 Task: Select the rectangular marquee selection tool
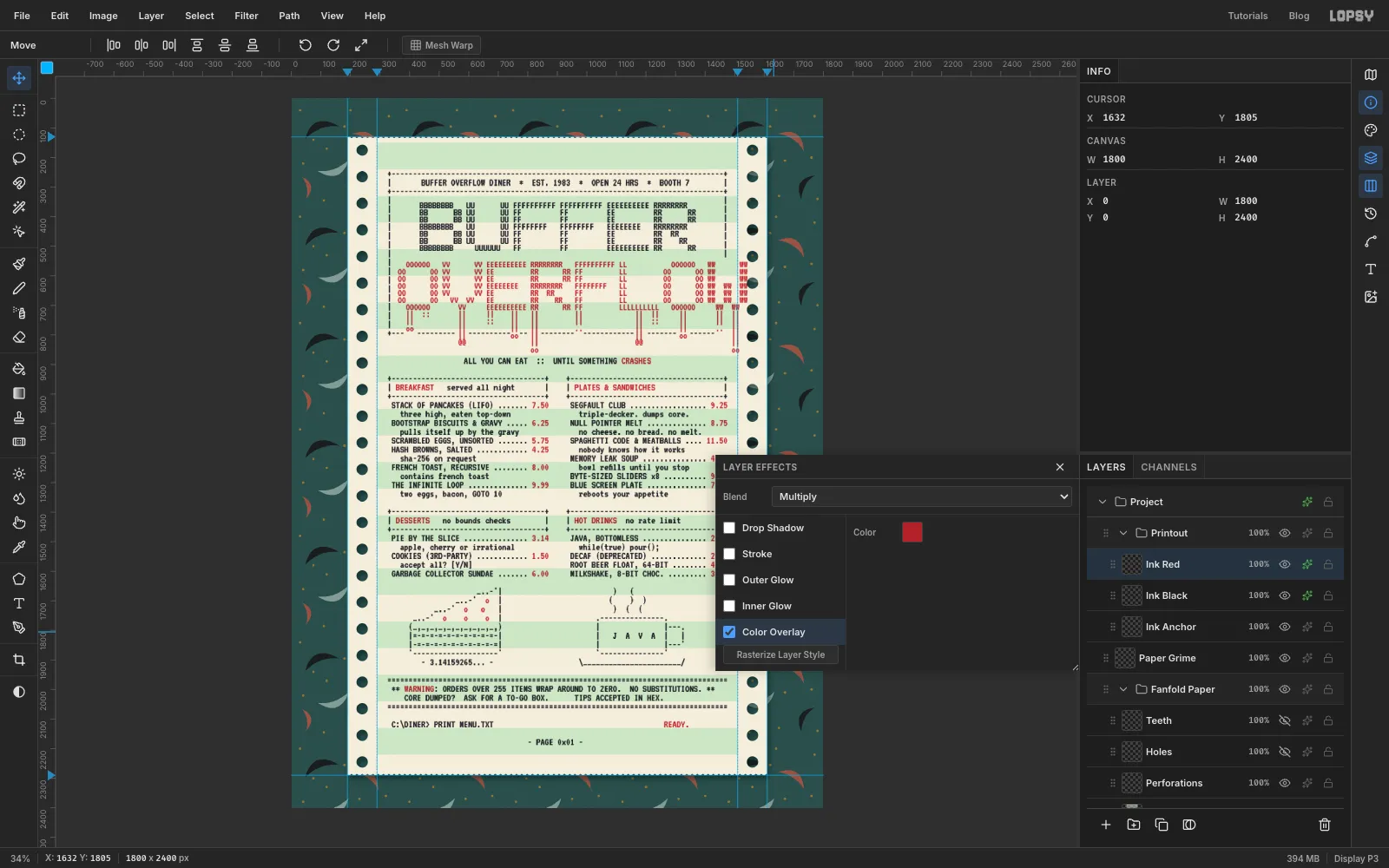(19, 110)
